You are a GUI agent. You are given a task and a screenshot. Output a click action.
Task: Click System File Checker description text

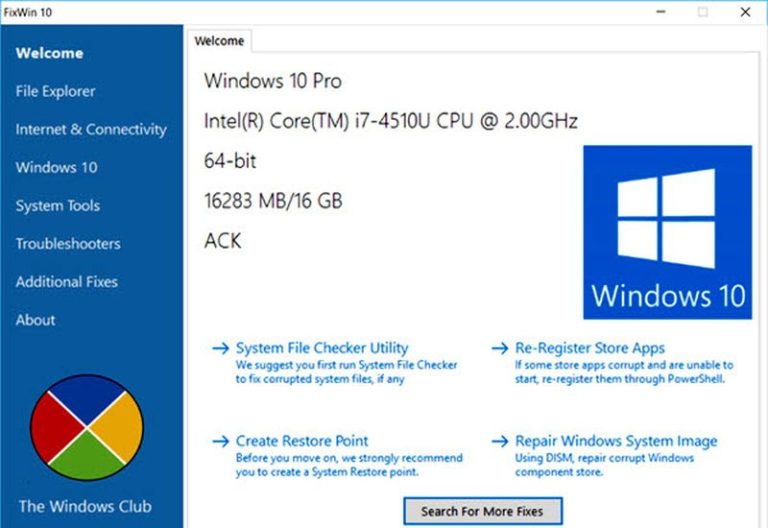346,372
